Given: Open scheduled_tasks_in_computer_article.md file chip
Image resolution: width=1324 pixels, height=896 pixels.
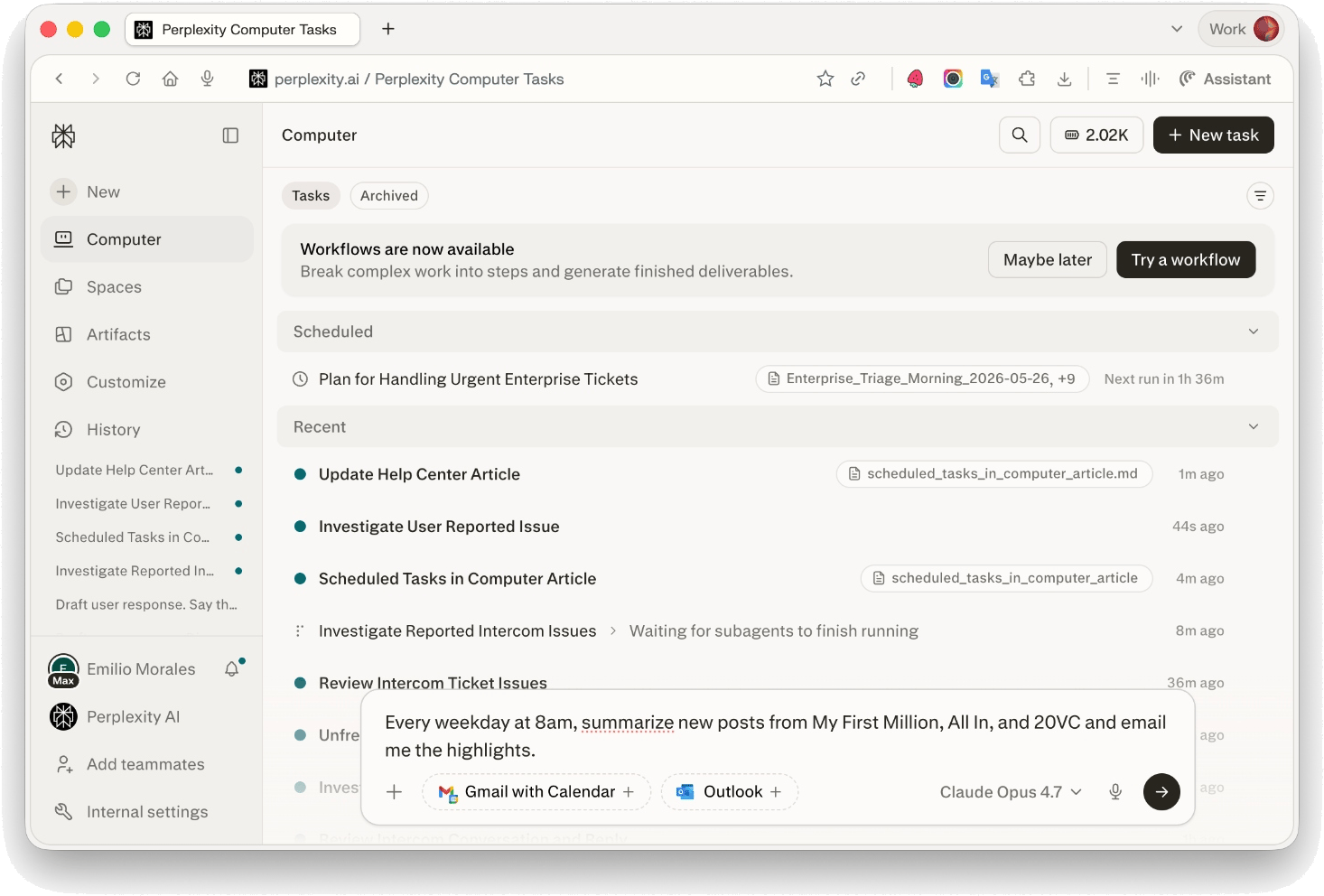Looking at the screenshot, I should point(994,473).
